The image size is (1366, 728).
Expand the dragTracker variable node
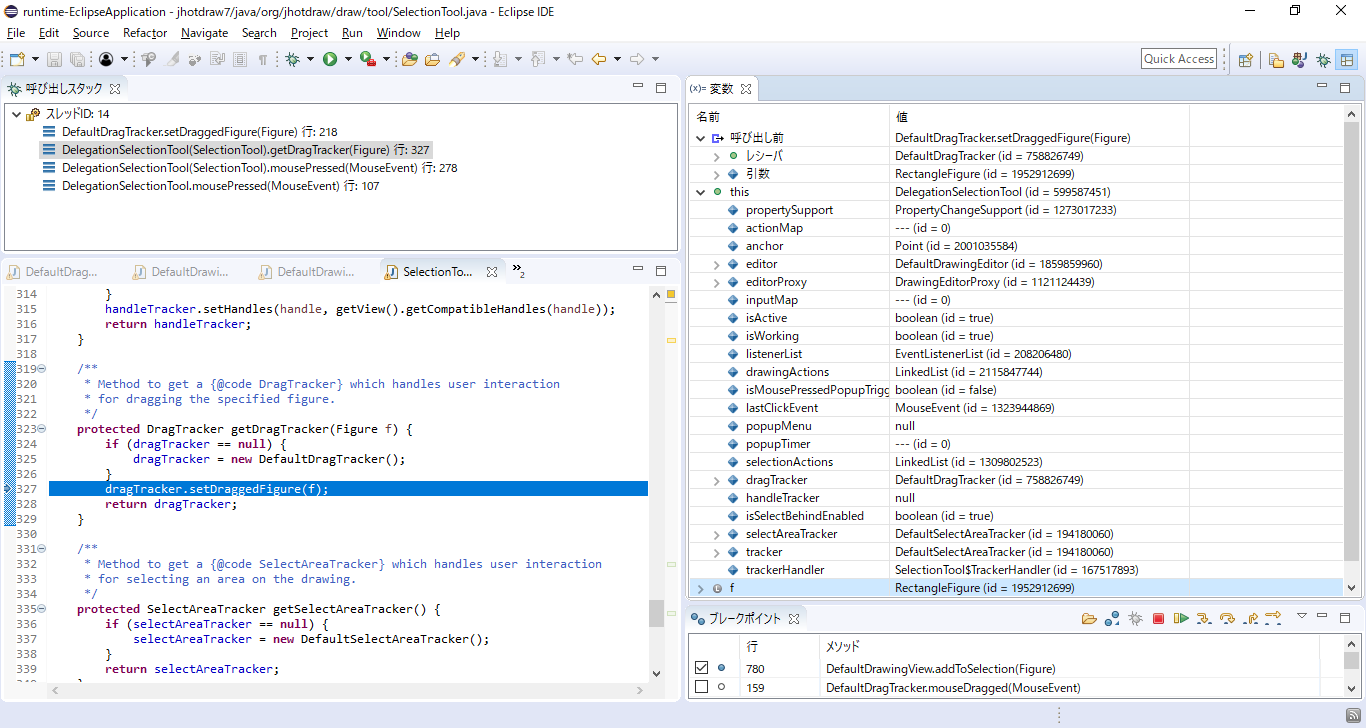click(x=716, y=480)
